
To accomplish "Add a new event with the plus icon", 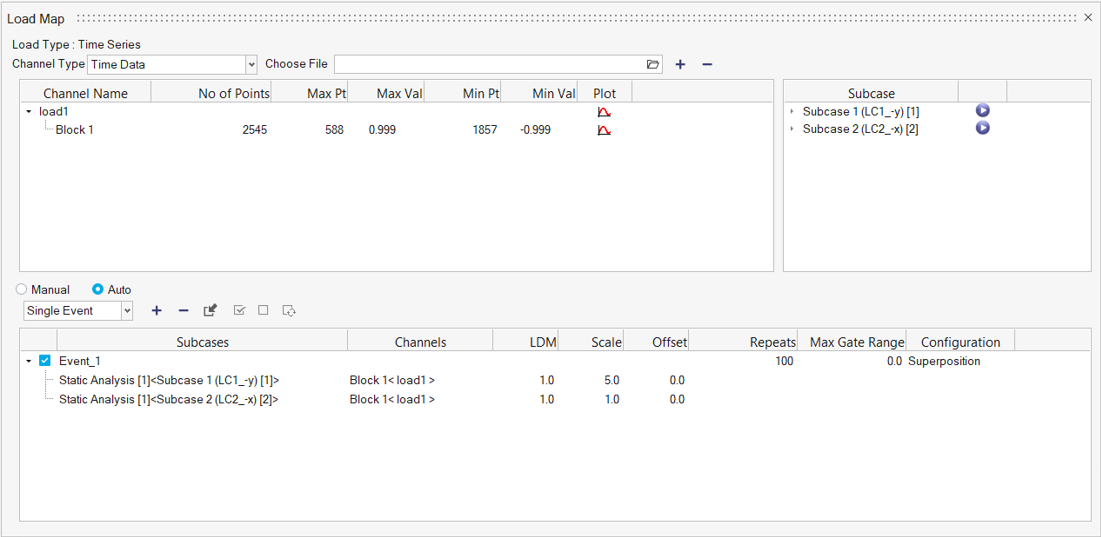I will tap(157, 310).
